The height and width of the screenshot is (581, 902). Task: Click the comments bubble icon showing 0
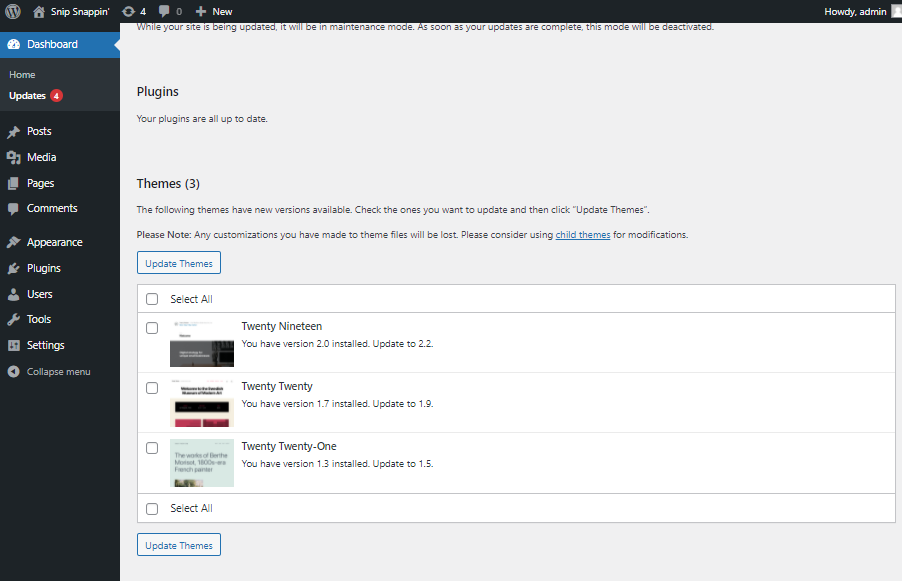point(166,11)
